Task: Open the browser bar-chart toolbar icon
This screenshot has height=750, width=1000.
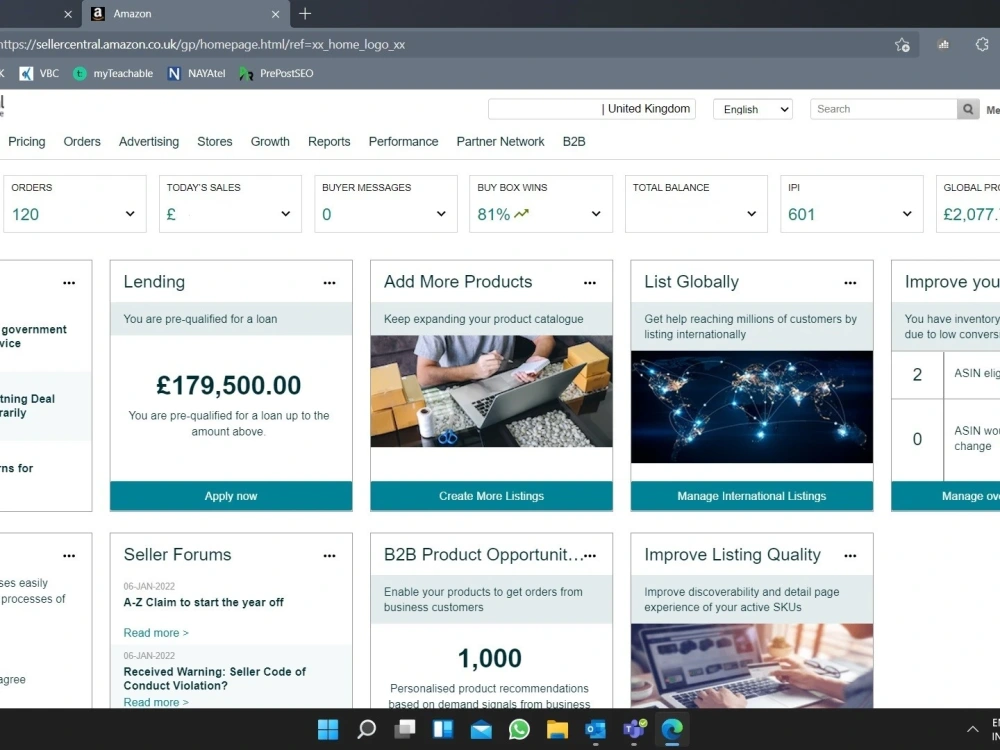Action: click(943, 45)
